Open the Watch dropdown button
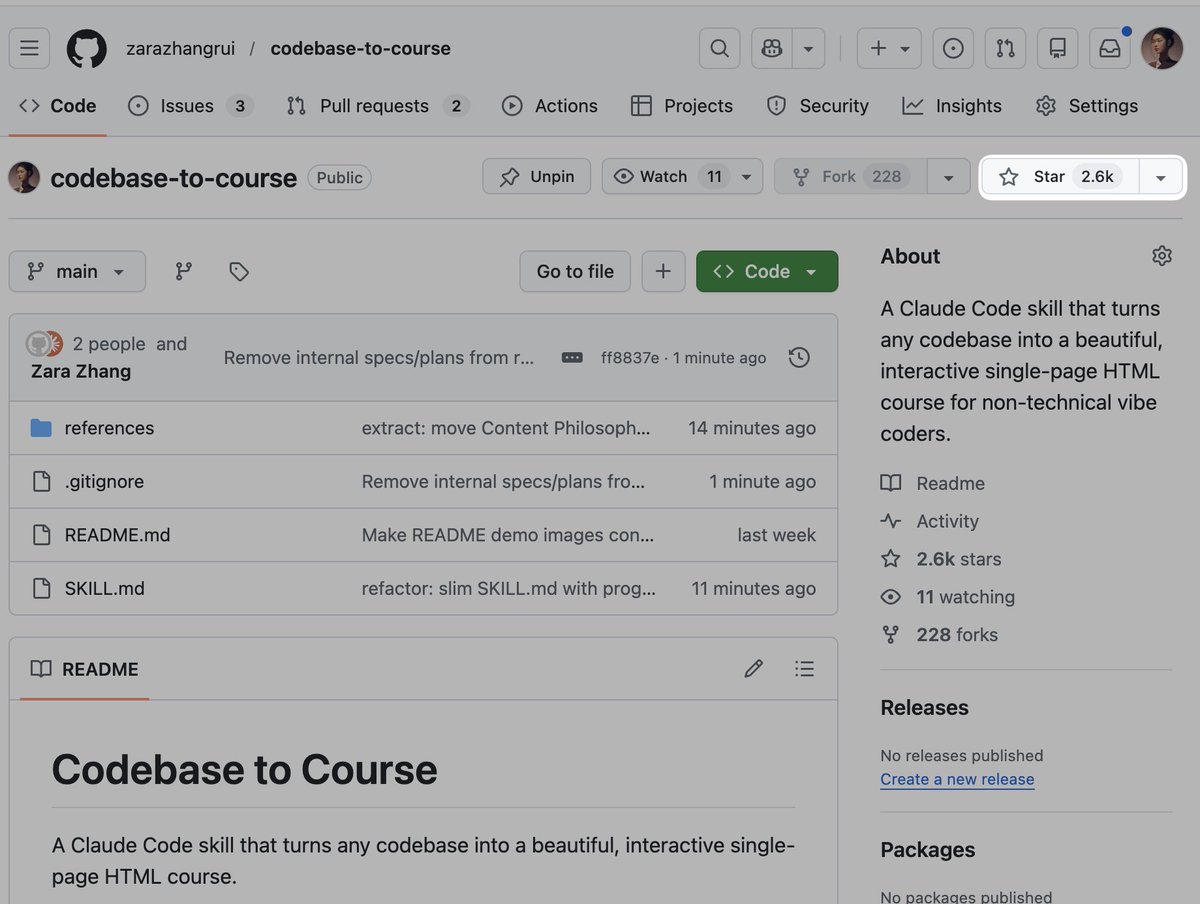 coord(682,177)
